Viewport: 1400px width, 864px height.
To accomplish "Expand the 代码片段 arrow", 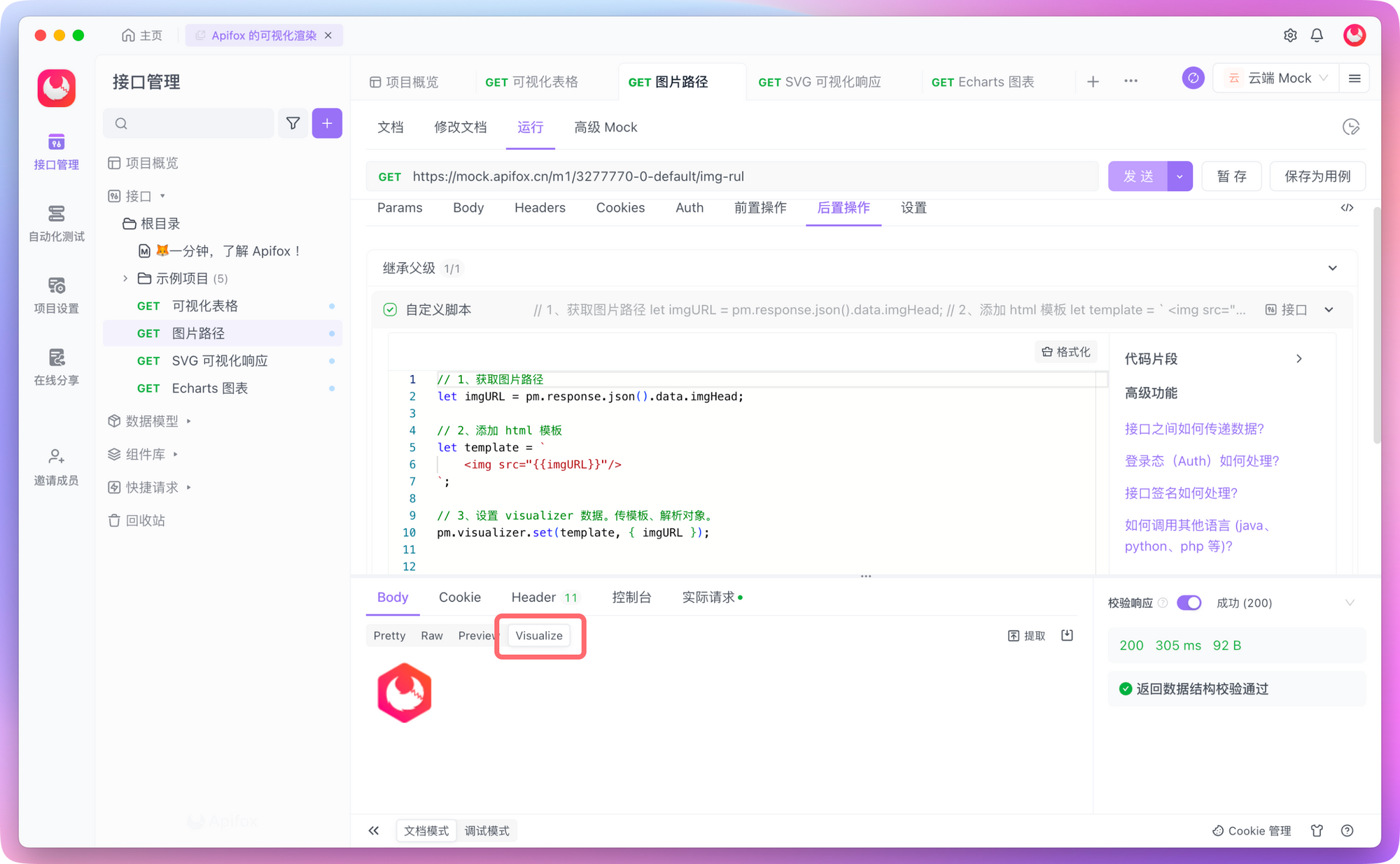I will (1298, 359).
